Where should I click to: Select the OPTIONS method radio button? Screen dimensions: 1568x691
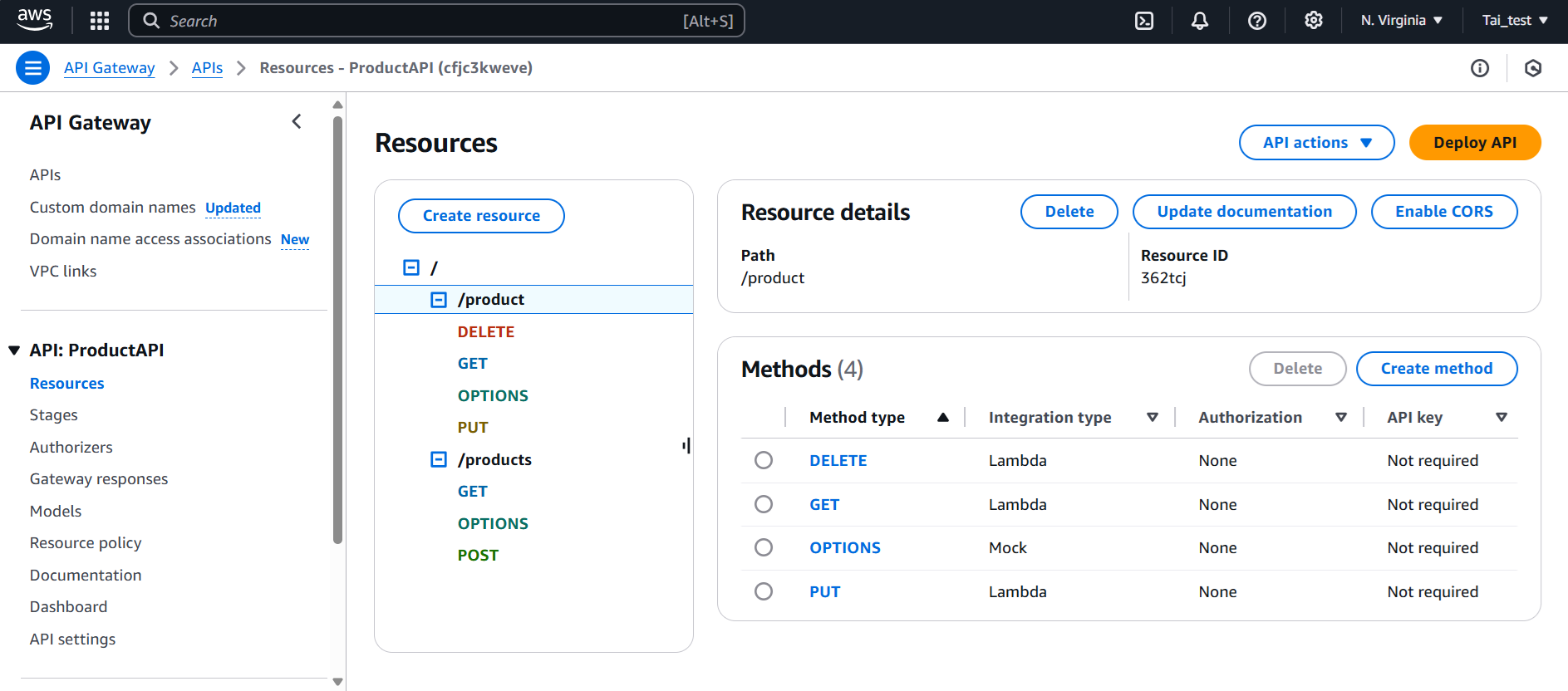pyautogui.click(x=764, y=547)
